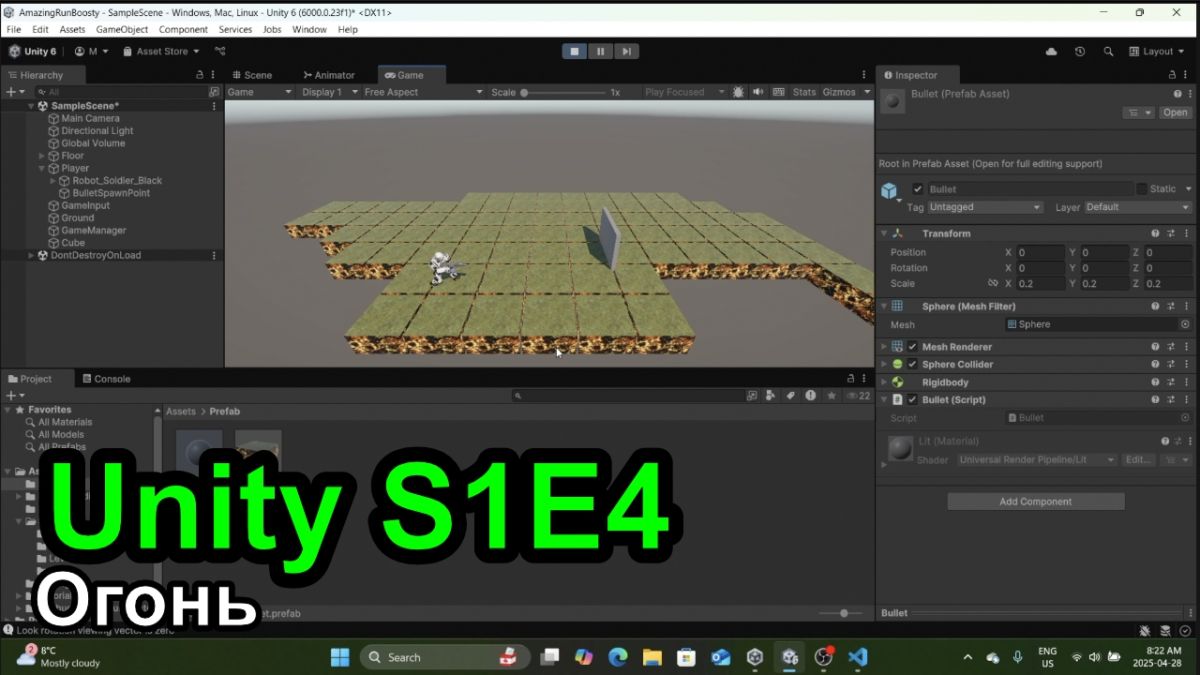1200x675 pixels.
Task: Expand the Floor object in Hierarchy
Action: pos(42,156)
